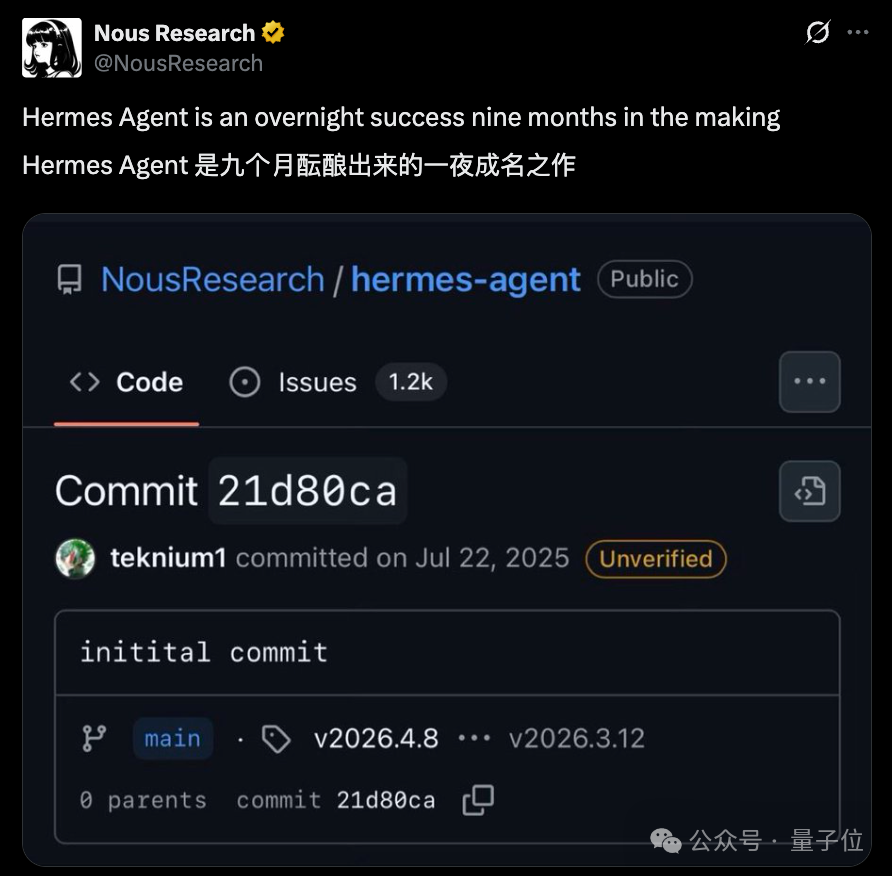Open teknium1 author avatar
Screen dimensions: 892x876
pos(75,559)
